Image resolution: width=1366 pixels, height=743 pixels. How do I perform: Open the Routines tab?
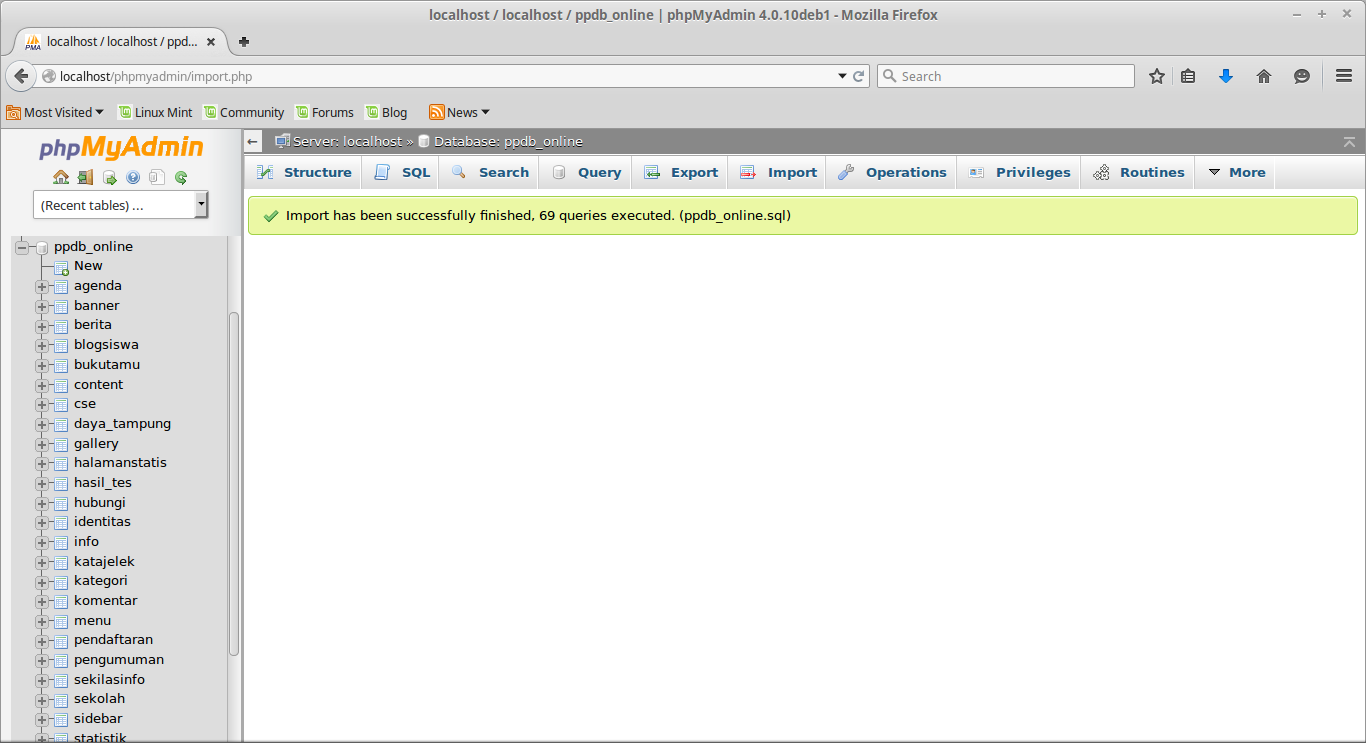tap(1138, 172)
